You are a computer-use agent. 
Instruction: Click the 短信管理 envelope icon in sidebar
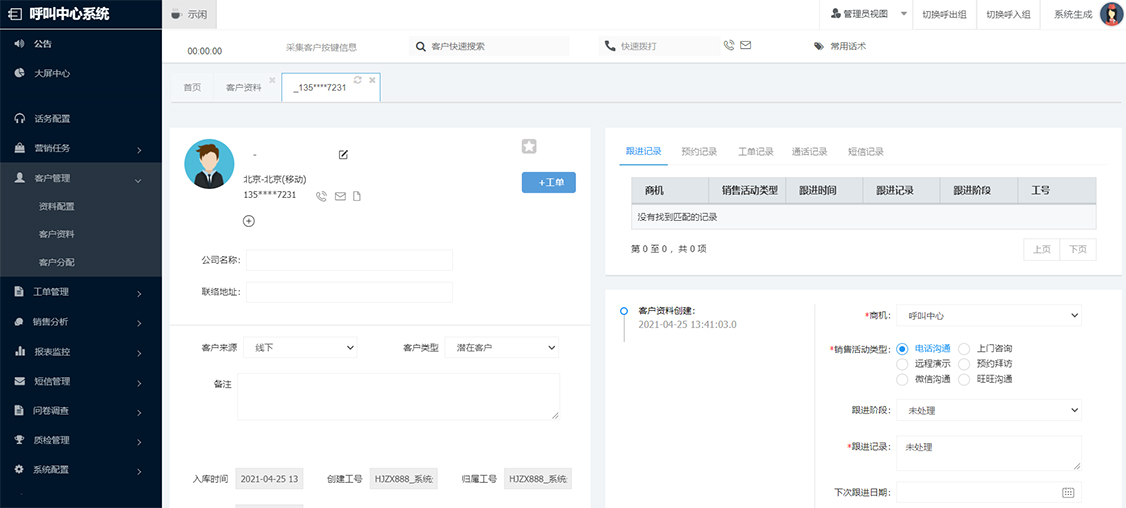[19, 382]
